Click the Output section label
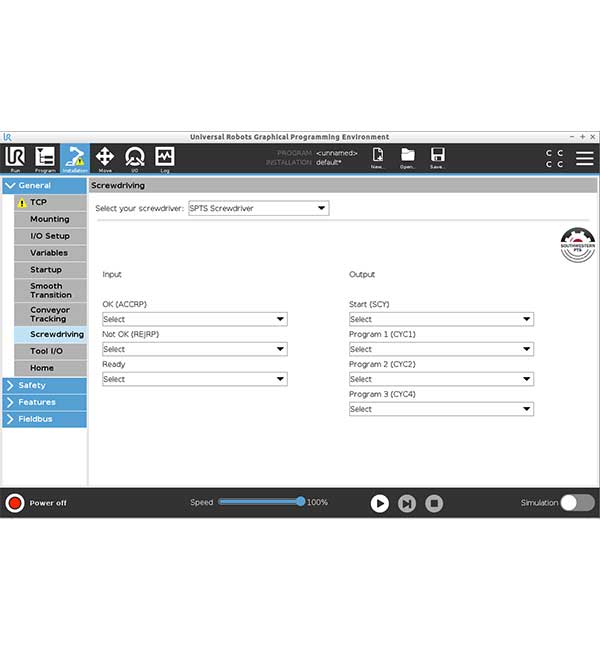This screenshot has height=650, width=600. [x=362, y=274]
